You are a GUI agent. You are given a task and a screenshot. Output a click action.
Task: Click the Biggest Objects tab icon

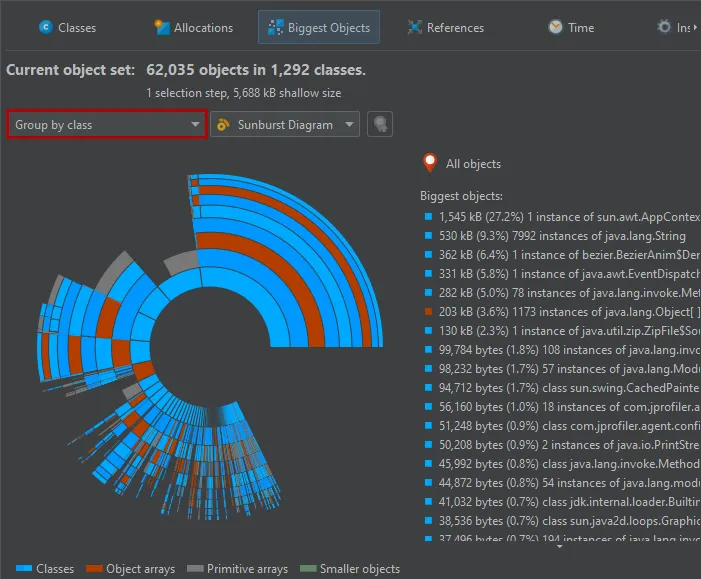point(275,27)
